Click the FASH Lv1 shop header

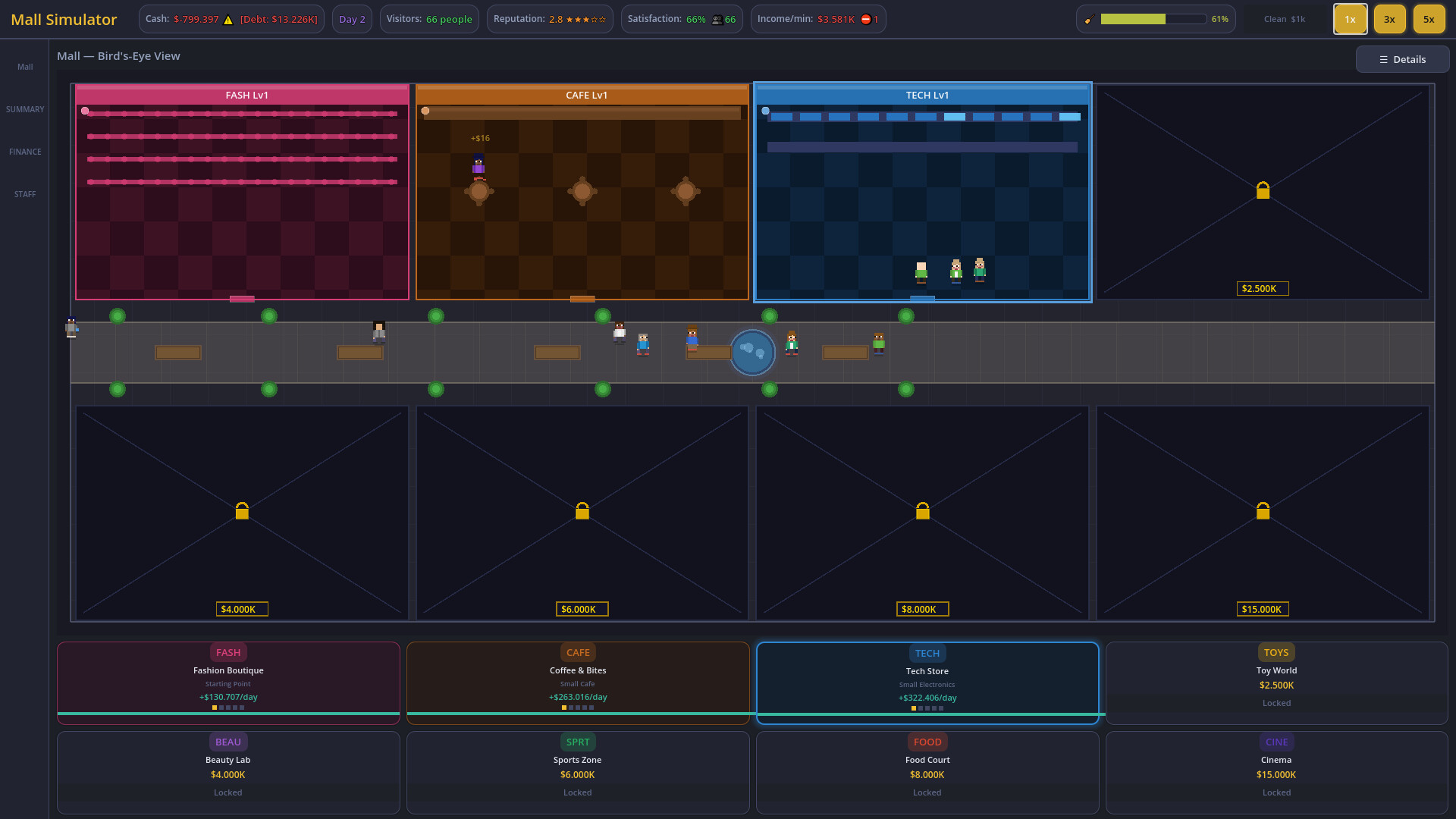(243, 96)
